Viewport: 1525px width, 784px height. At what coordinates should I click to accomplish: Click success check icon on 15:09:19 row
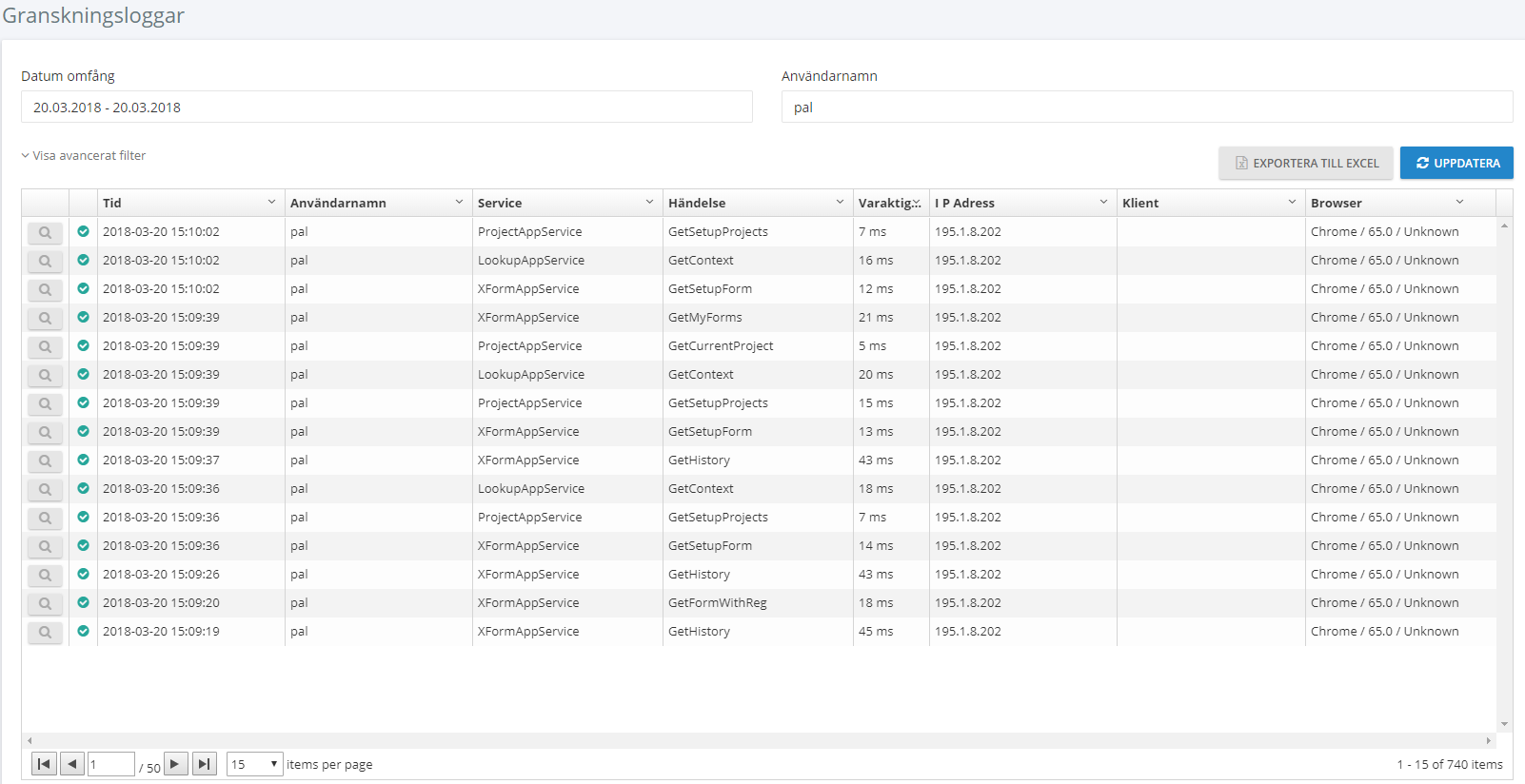[x=83, y=631]
